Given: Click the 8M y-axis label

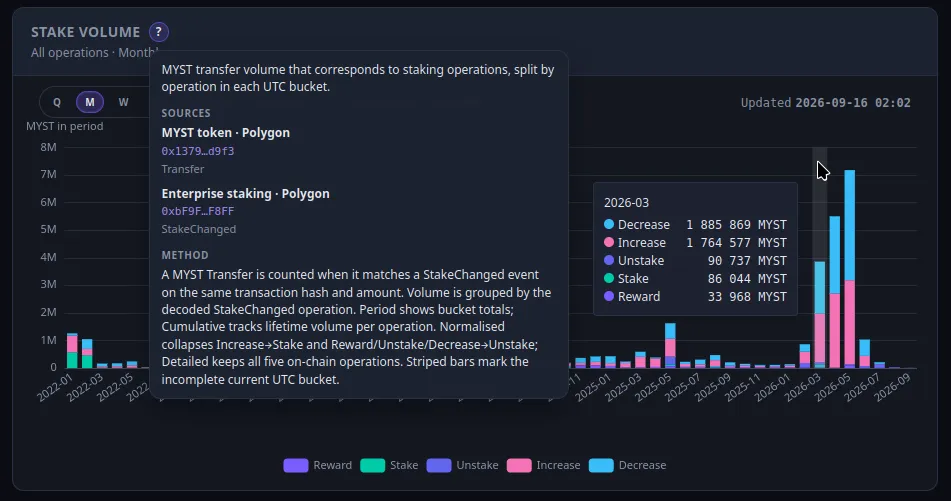Looking at the screenshot, I should (49, 147).
